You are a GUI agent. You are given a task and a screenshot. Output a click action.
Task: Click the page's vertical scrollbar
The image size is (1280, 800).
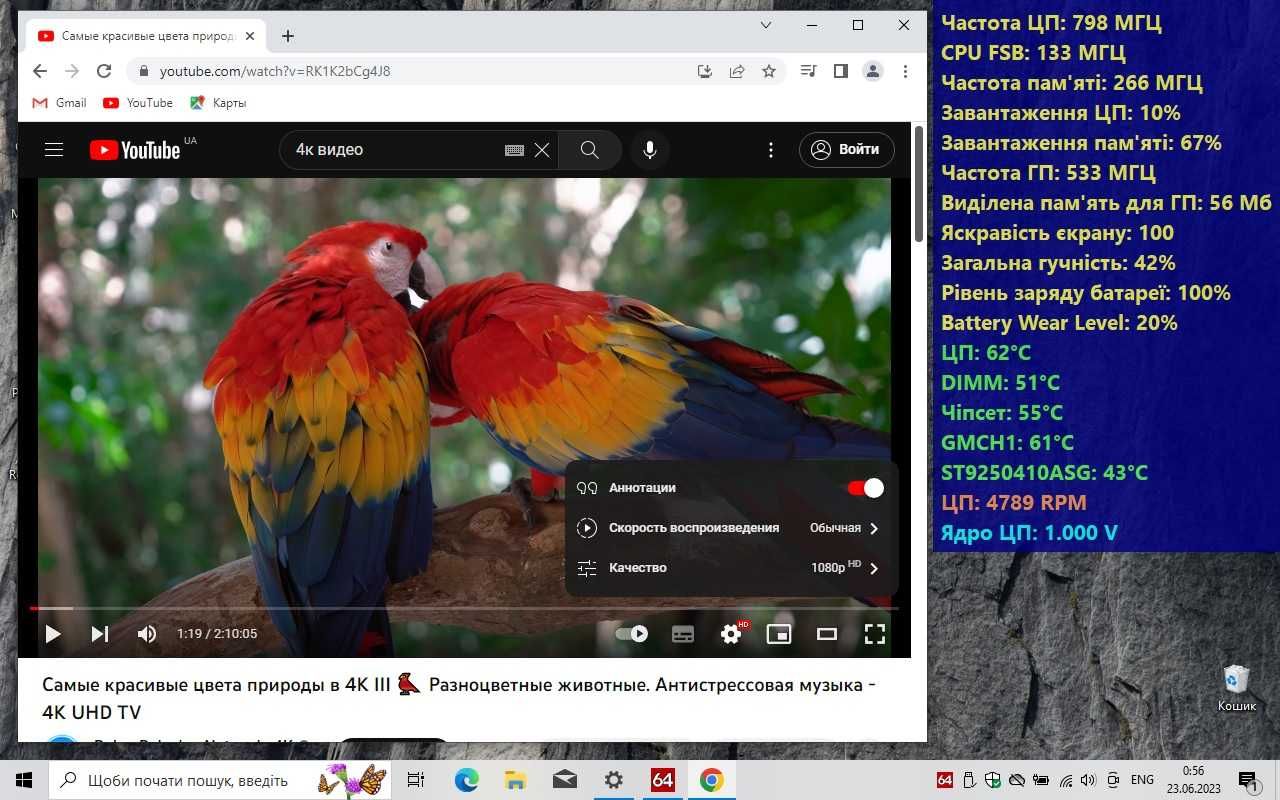(x=919, y=183)
